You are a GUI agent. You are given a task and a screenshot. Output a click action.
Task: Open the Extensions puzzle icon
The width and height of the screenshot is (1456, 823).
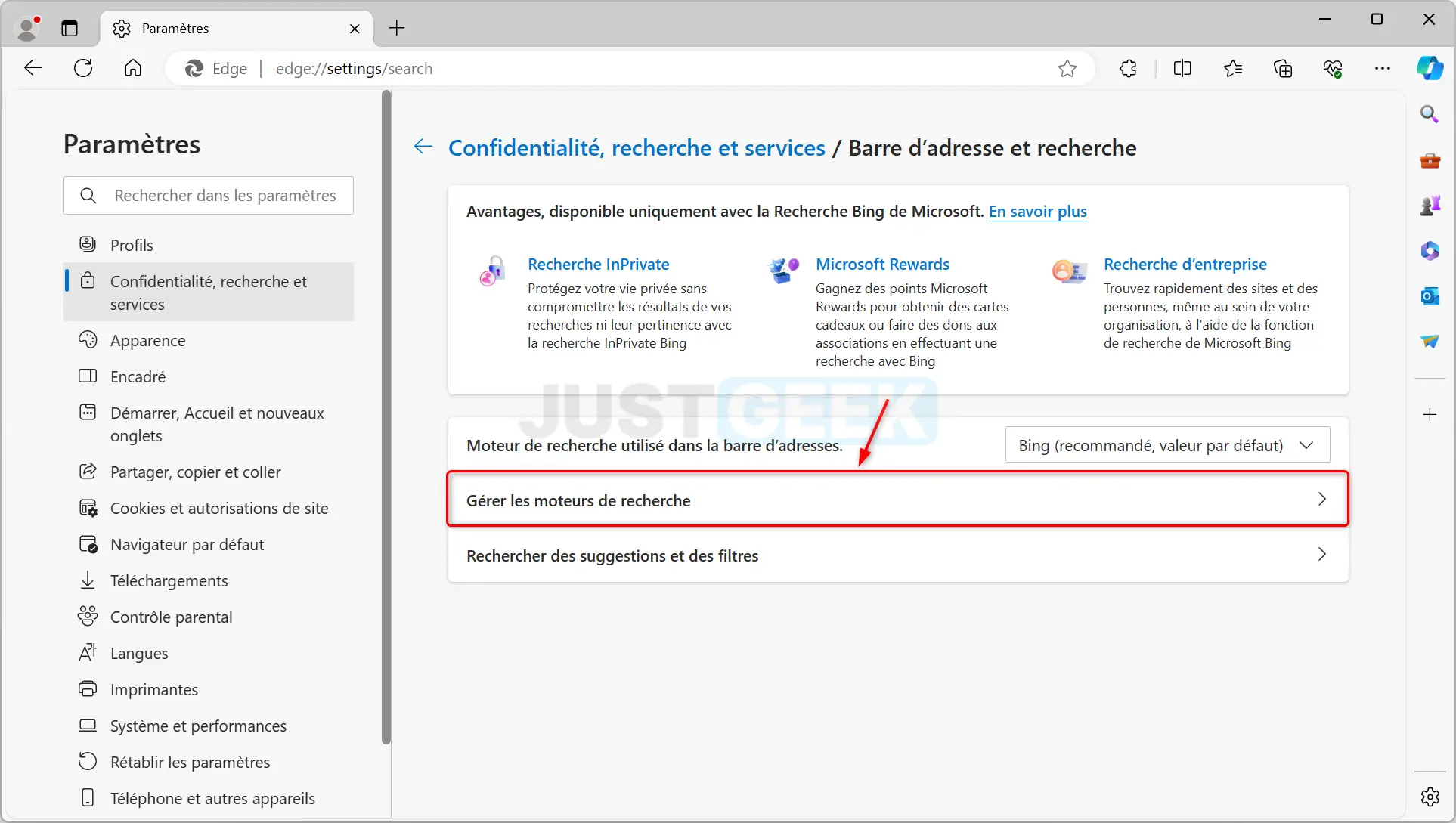point(1128,69)
